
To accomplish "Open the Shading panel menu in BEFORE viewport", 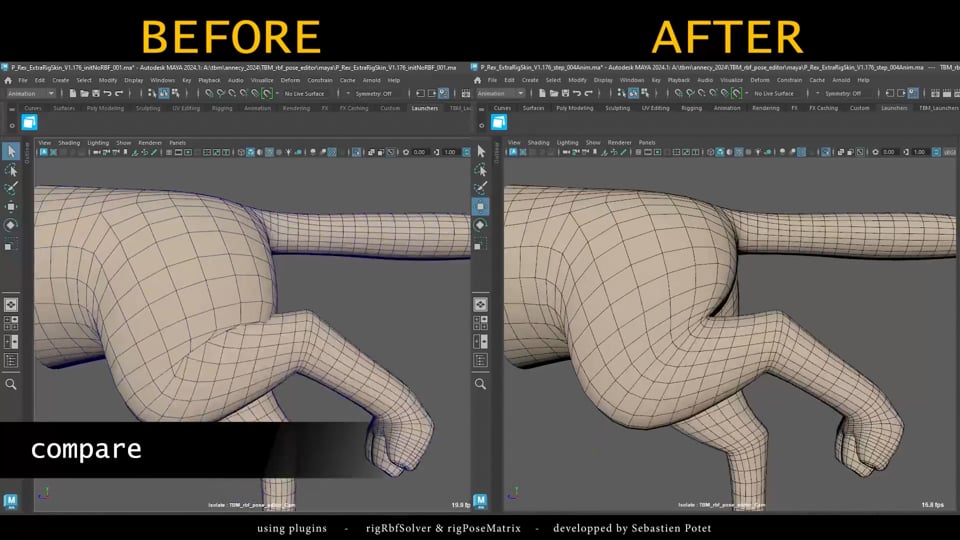I will [x=69, y=143].
